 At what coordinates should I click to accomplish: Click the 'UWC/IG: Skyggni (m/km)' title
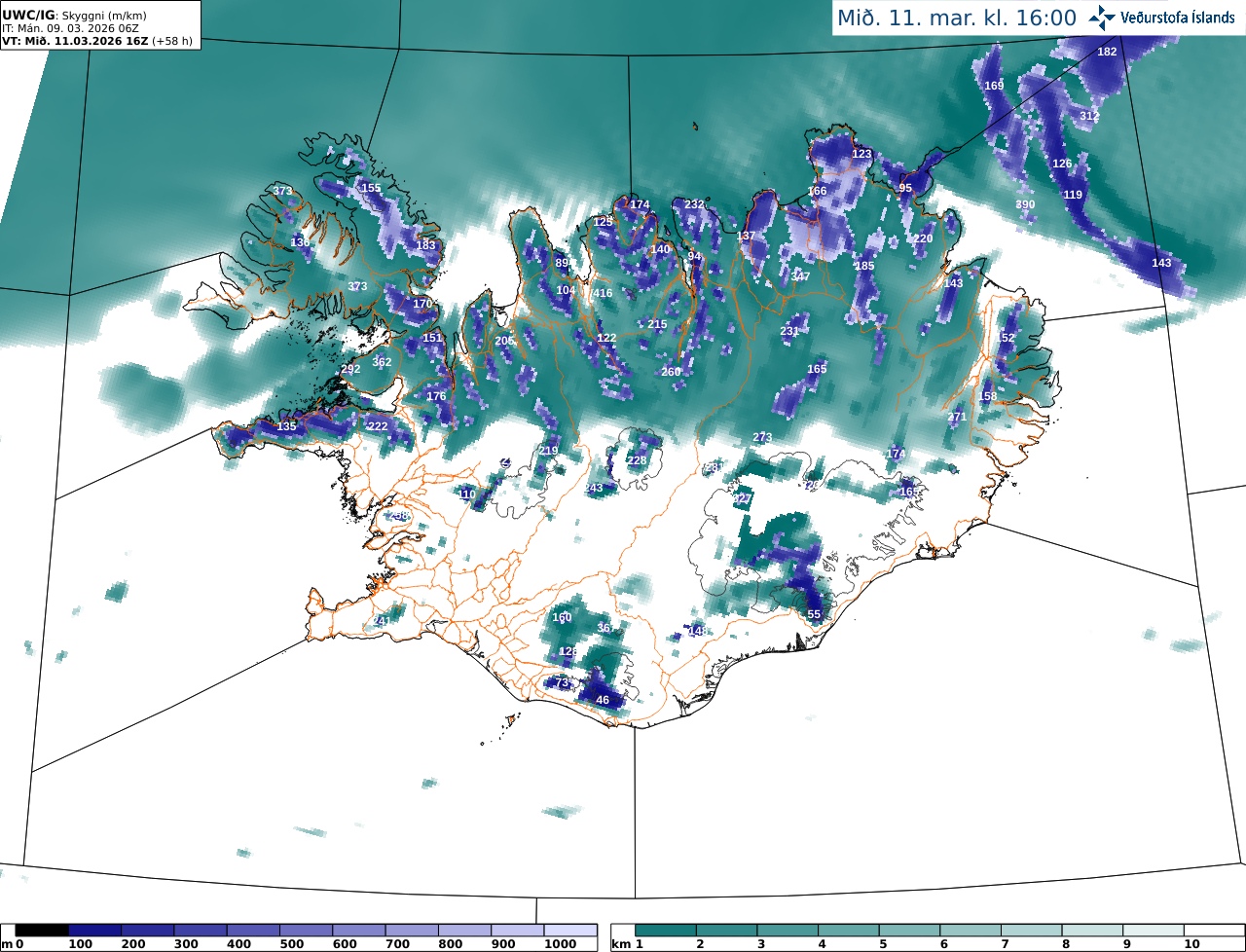coord(74,16)
